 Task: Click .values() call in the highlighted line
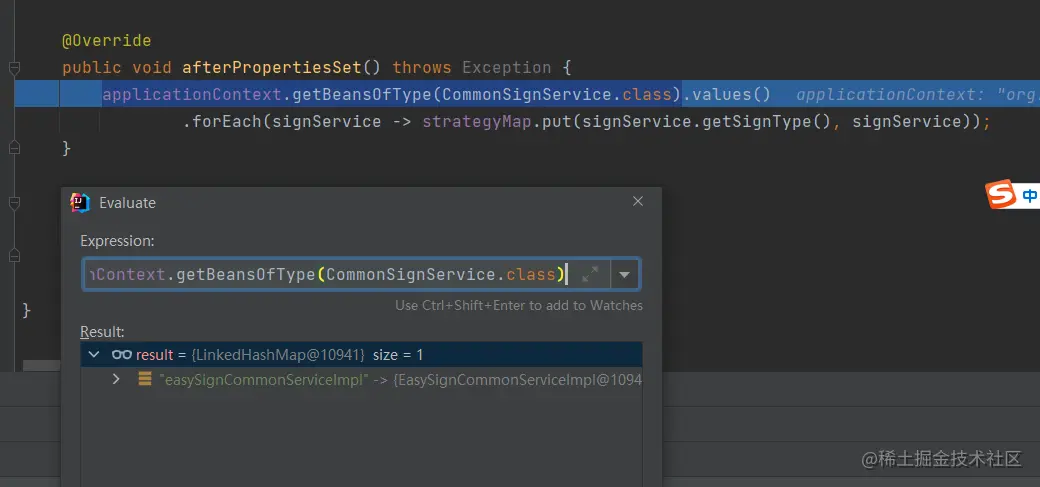point(727,95)
